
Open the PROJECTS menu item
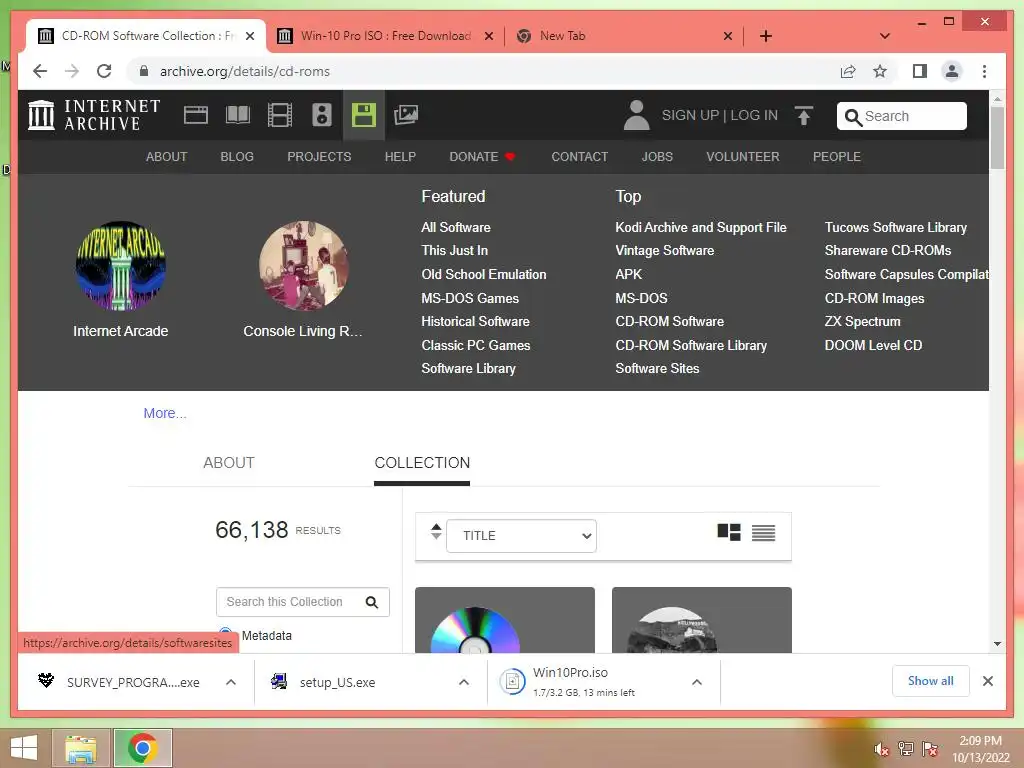click(319, 157)
